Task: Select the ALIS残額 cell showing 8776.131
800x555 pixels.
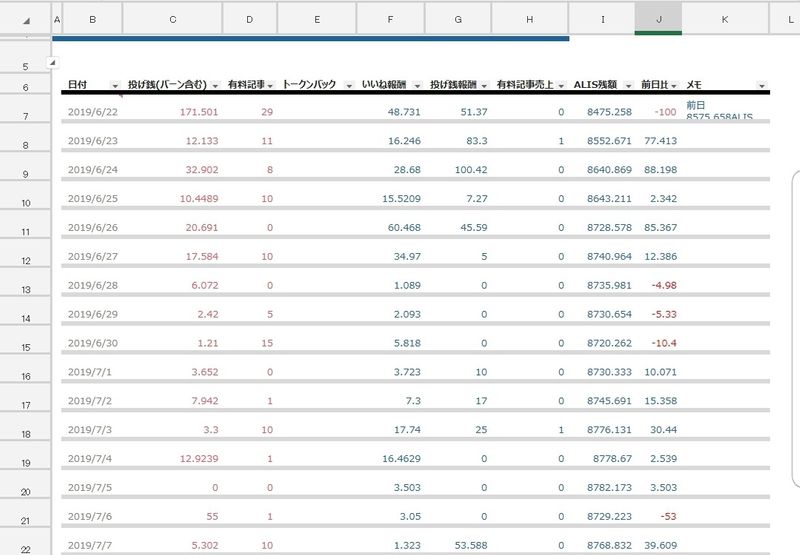Action: 609,431
